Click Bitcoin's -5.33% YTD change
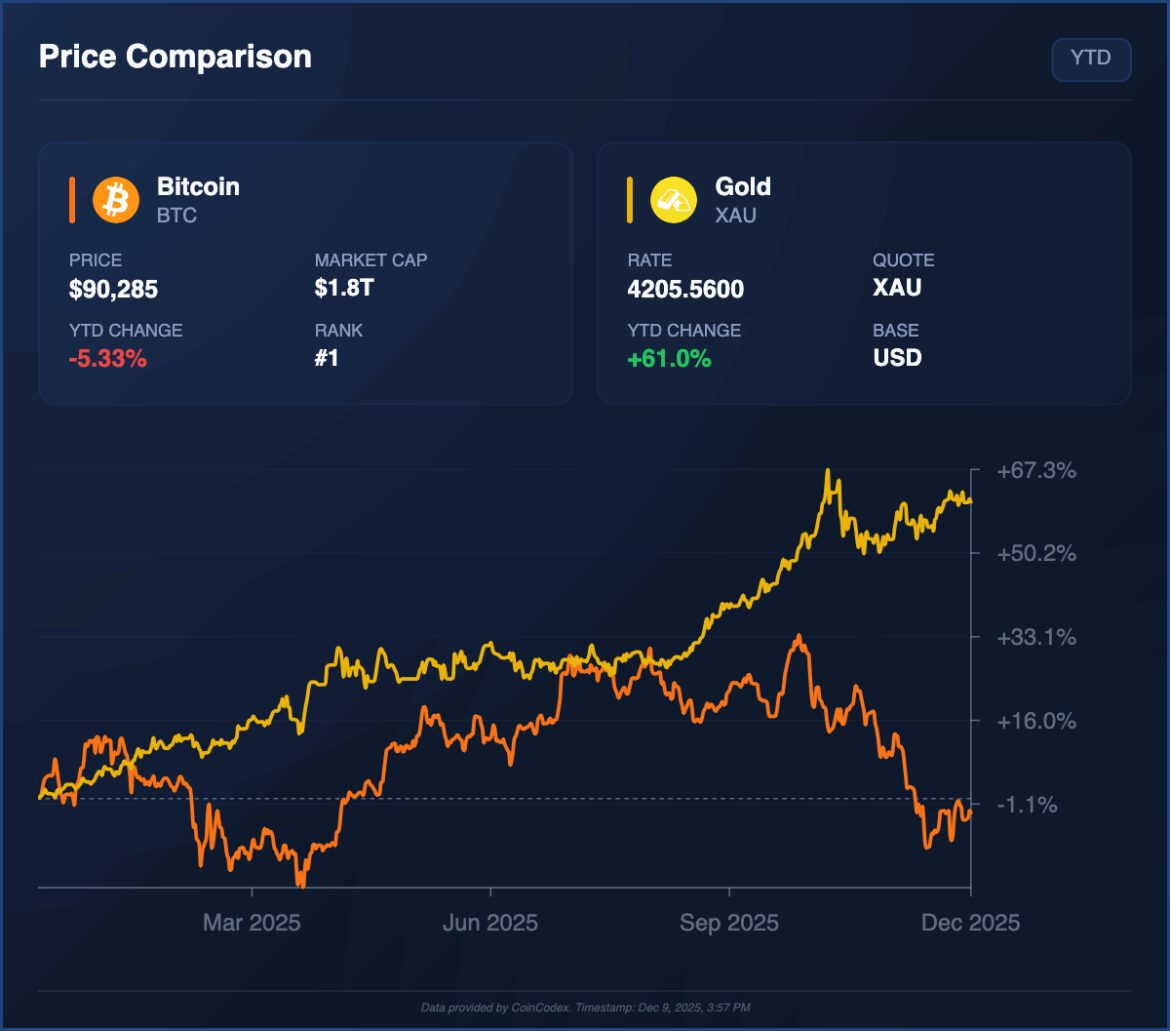The image size is (1170, 1031). pyautogui.click(x=107, y=359)
